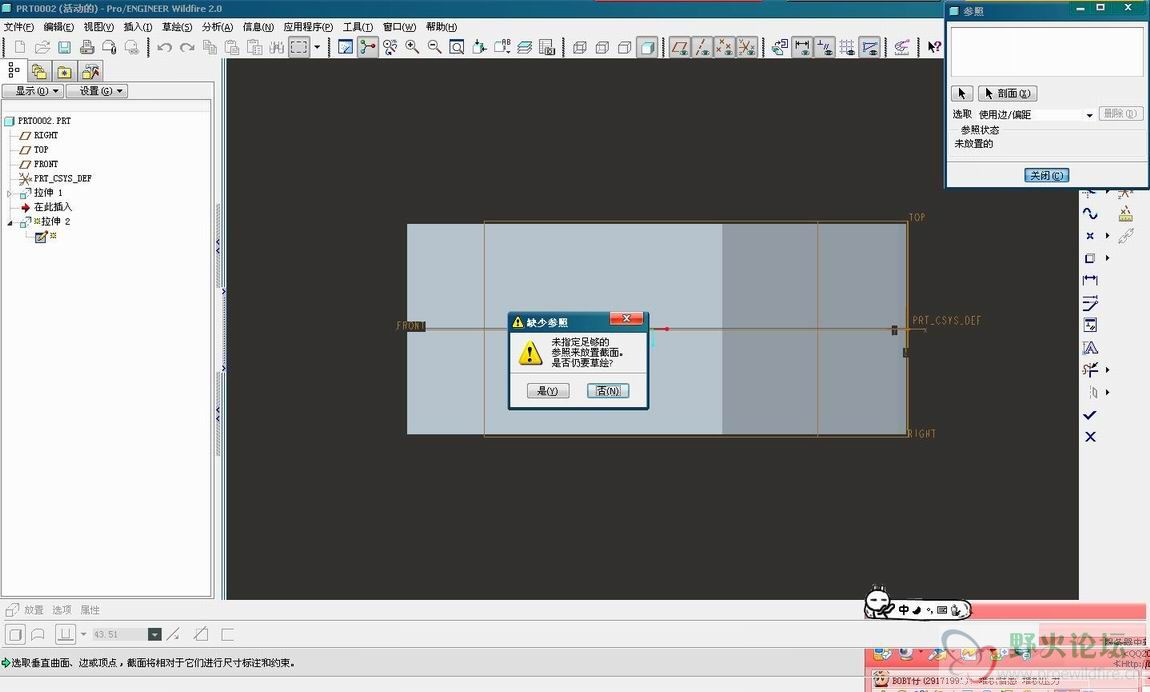Select the text sketch tool
This screenshot has height=692, width=1150.
click(1090, 347)
